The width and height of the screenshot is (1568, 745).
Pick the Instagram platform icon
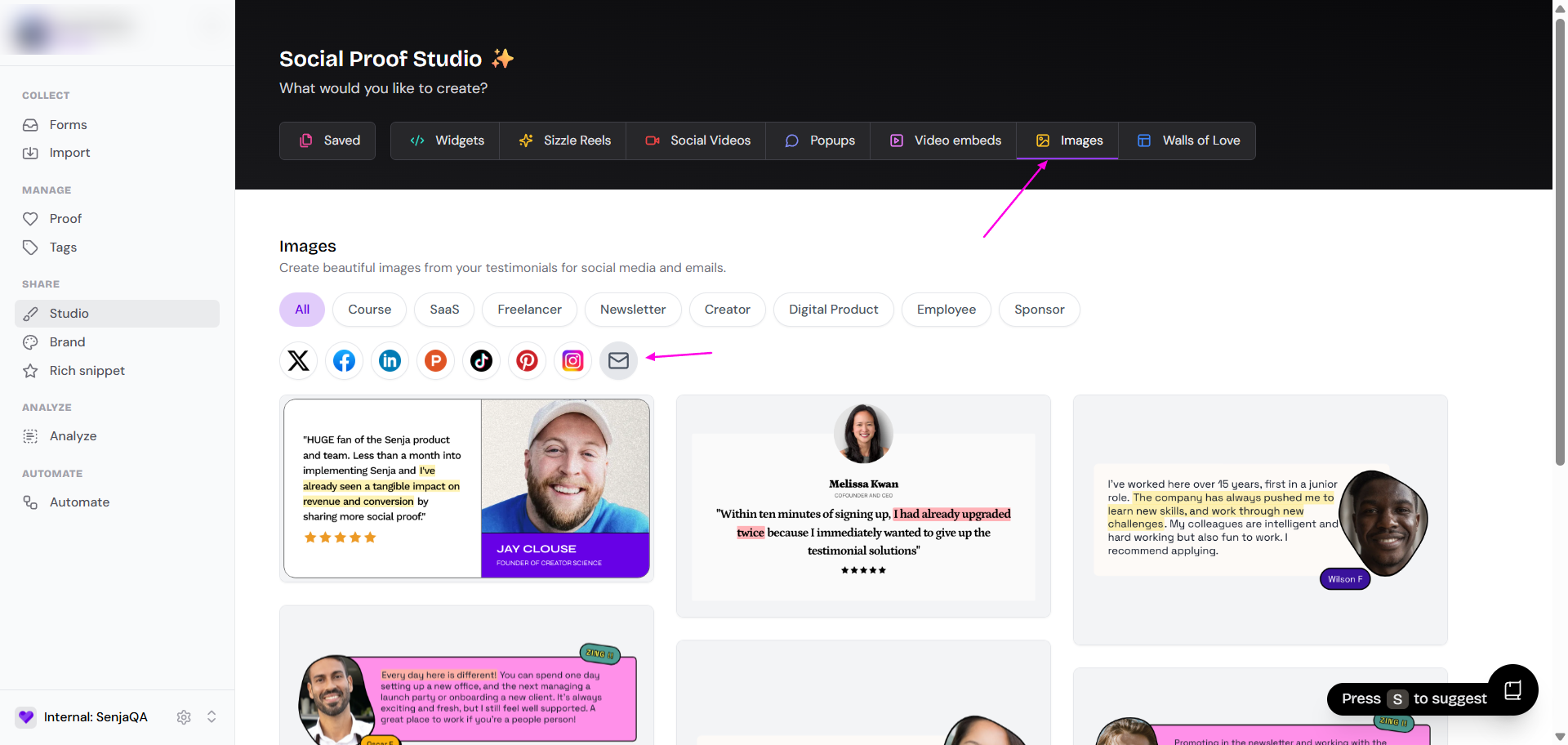coord(573,360)
